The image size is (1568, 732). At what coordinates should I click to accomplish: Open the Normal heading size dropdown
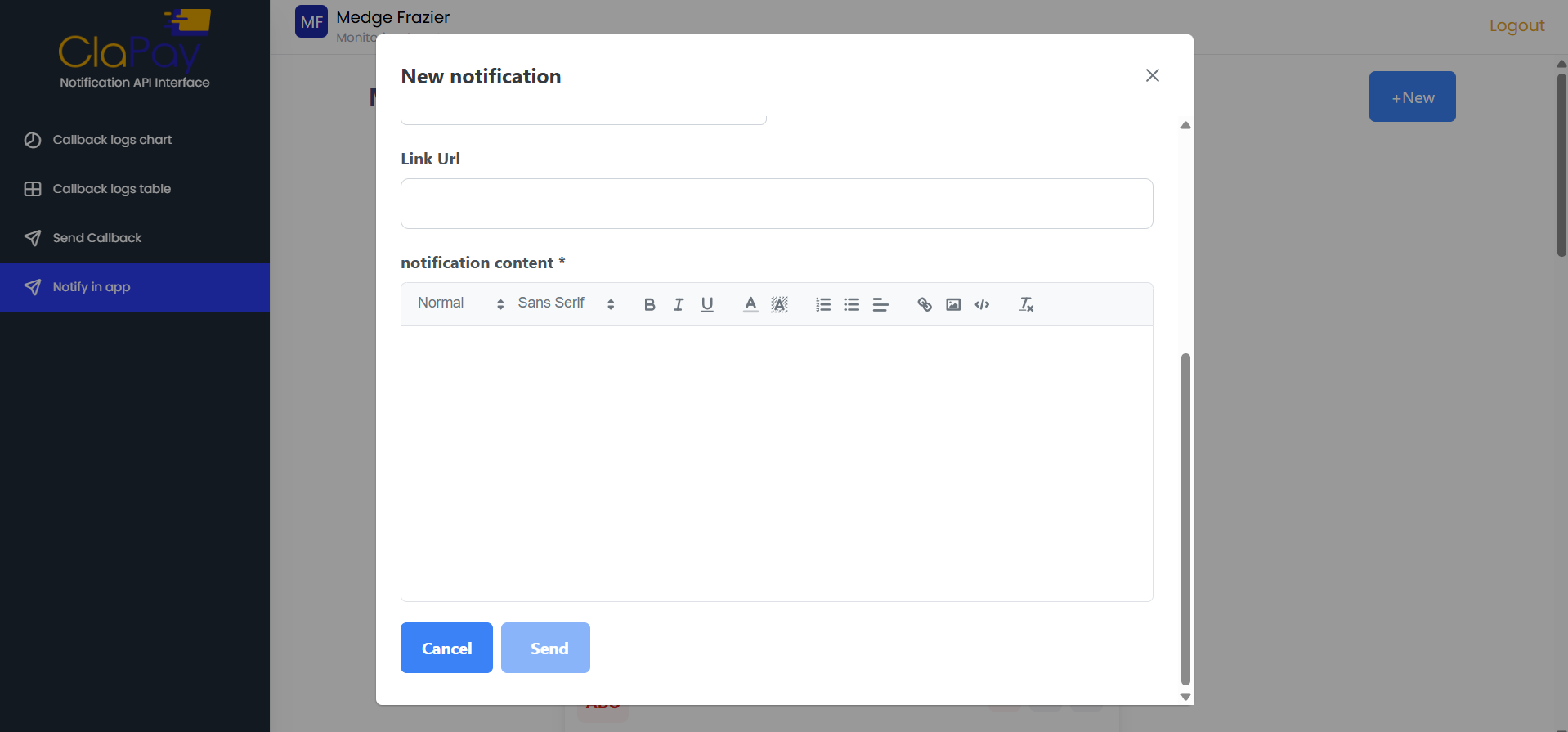(460, 303)
